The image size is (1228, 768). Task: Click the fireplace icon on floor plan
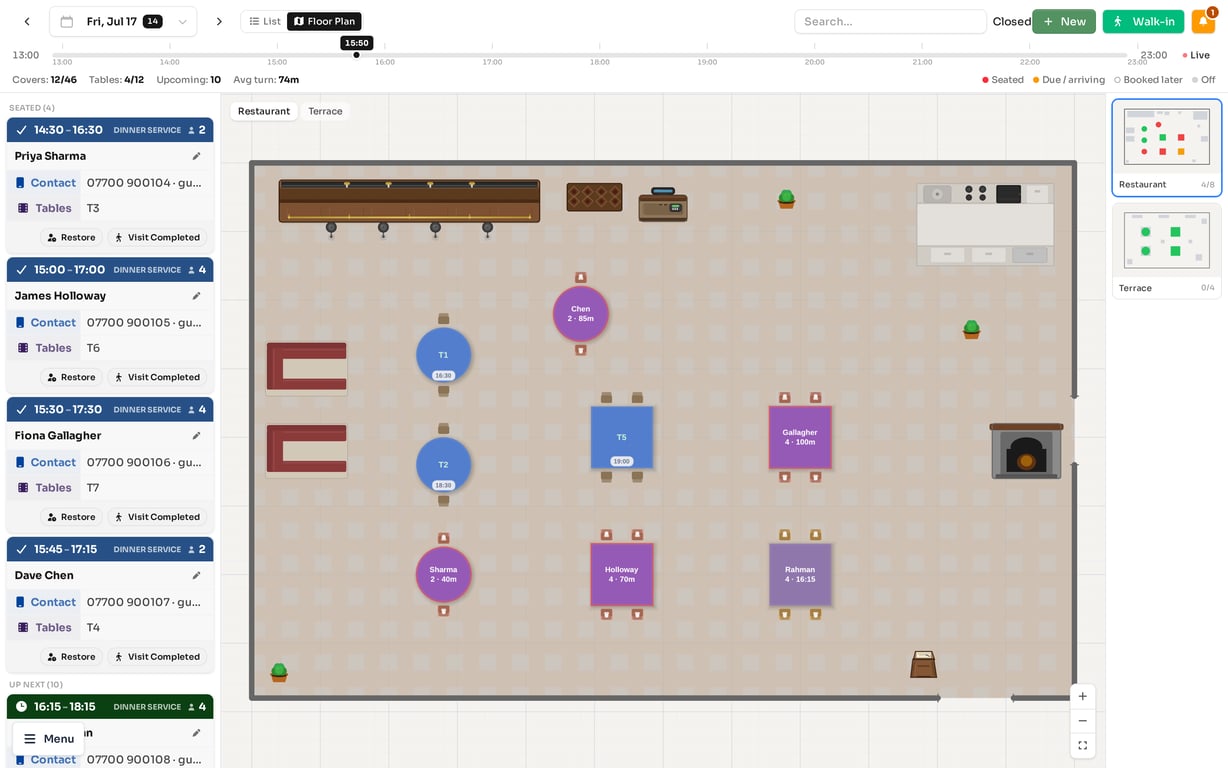tap(1026, 451)
